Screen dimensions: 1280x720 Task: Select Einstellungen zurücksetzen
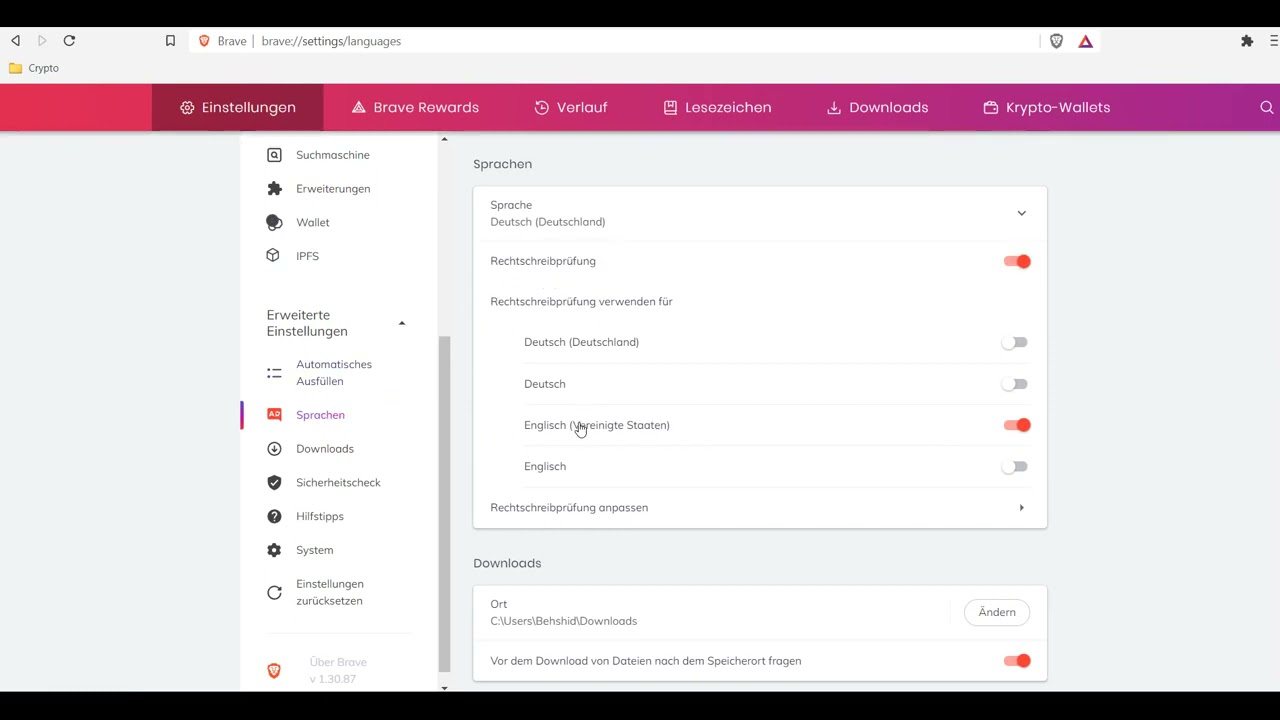(330, 593)
